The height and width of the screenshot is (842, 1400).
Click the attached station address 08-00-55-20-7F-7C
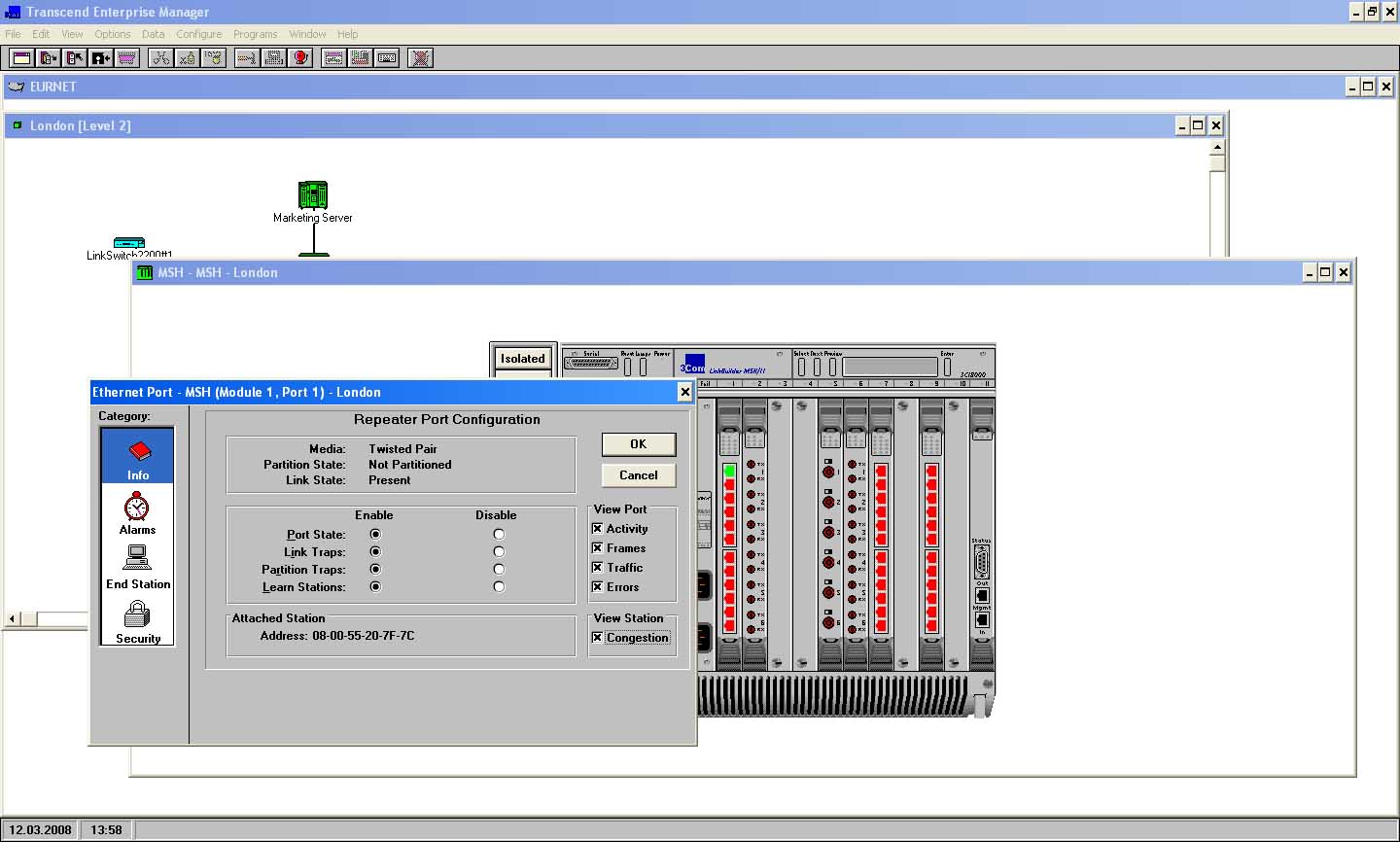pos(363,636)
